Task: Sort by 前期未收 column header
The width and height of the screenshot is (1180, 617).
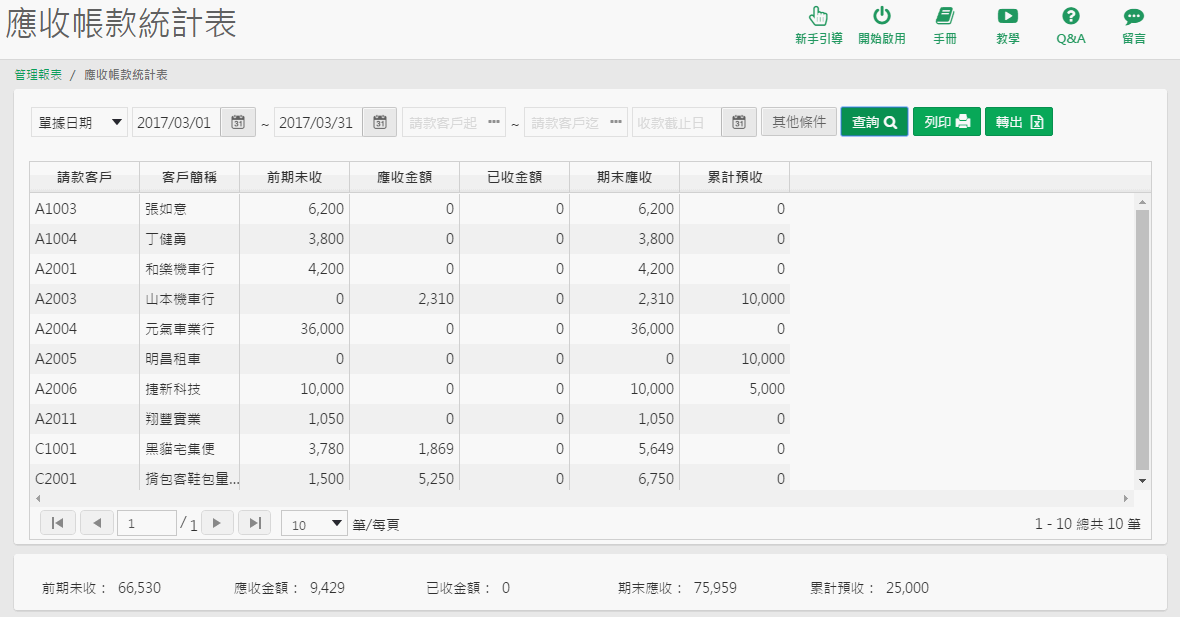Action: [294, 177]
